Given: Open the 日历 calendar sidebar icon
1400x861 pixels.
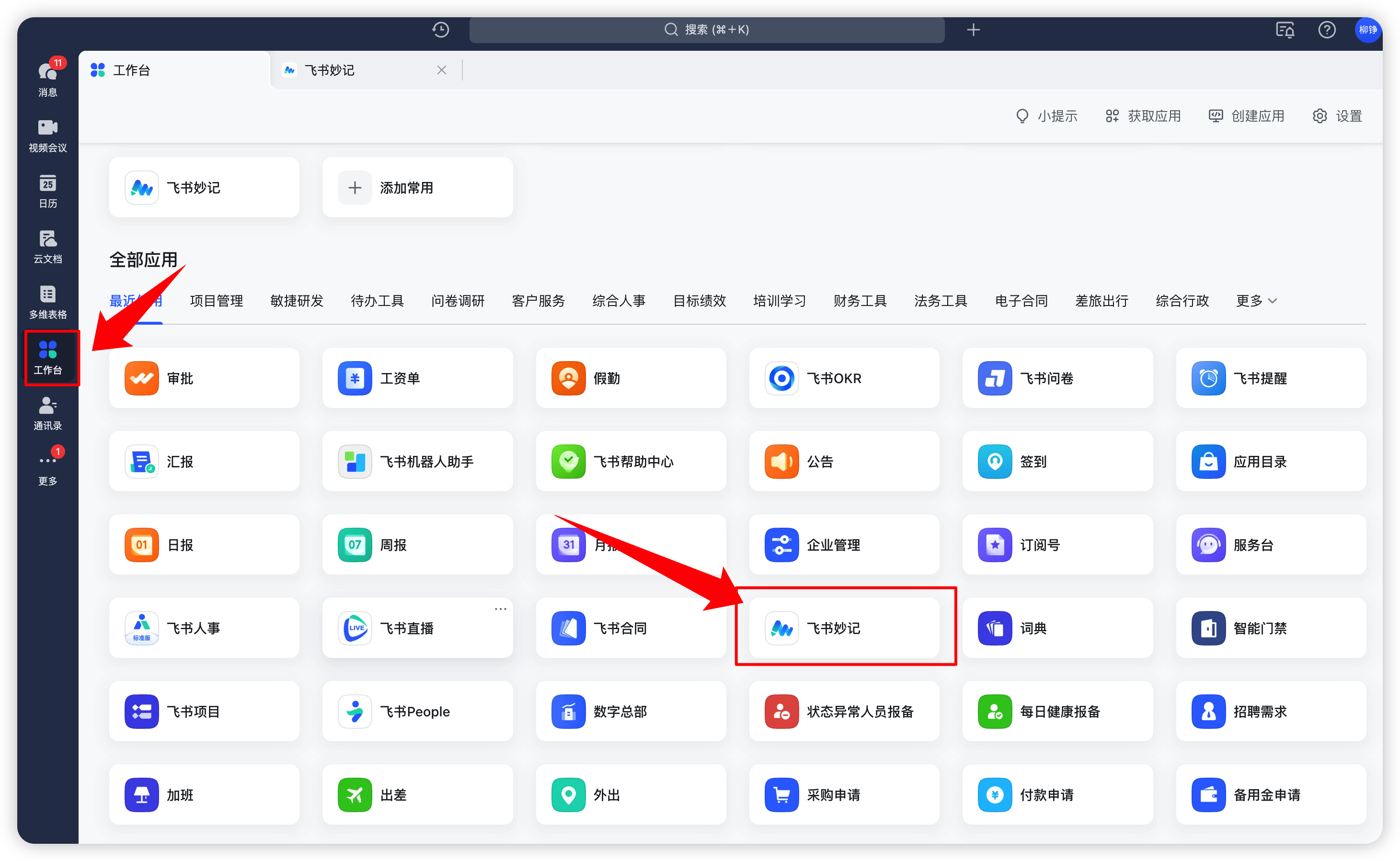Looking at the screenshot, I should pos(48,191).
